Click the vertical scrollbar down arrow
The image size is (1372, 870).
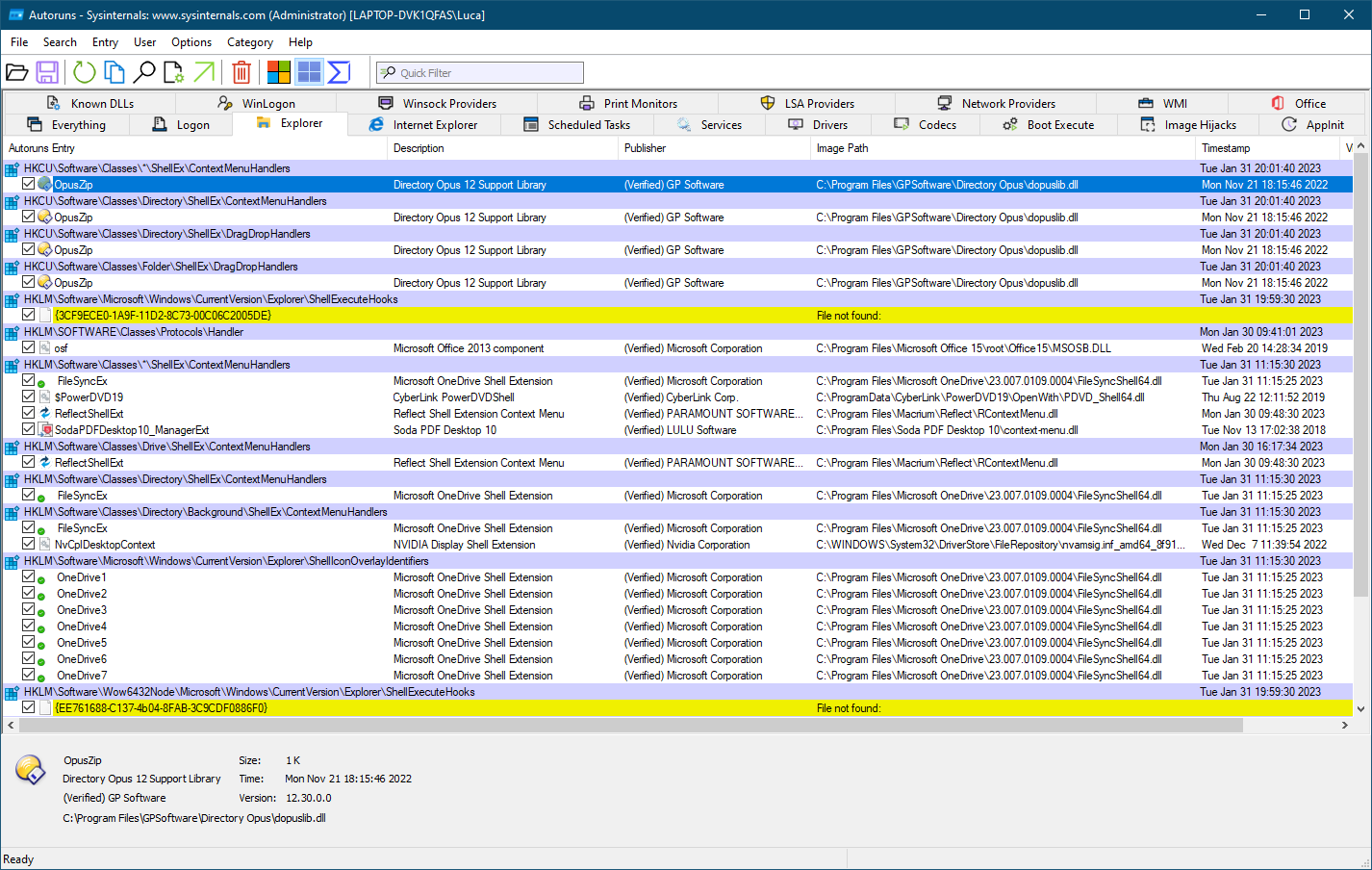point(1360,709)
